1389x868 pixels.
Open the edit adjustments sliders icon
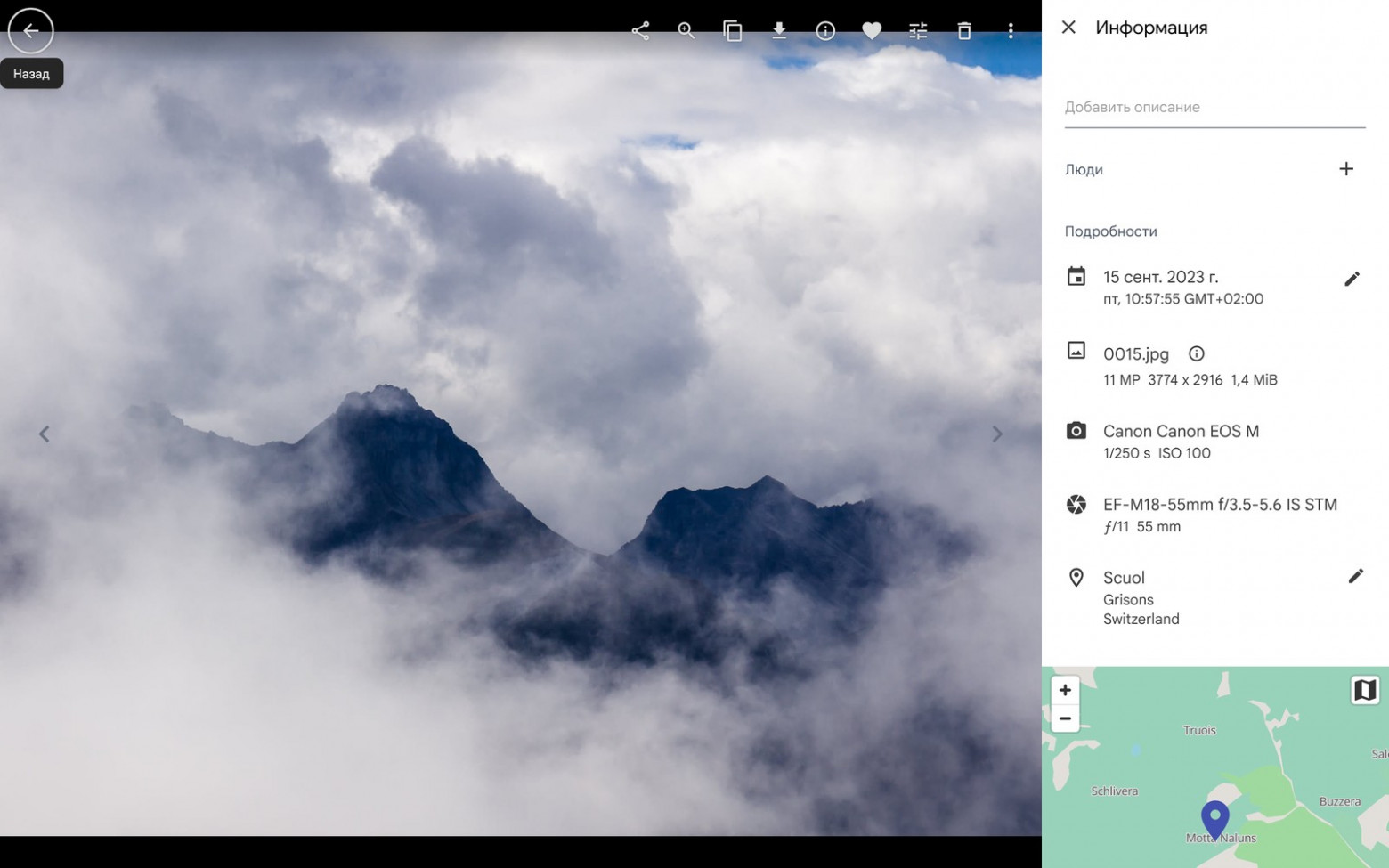[x=918, y=31]
